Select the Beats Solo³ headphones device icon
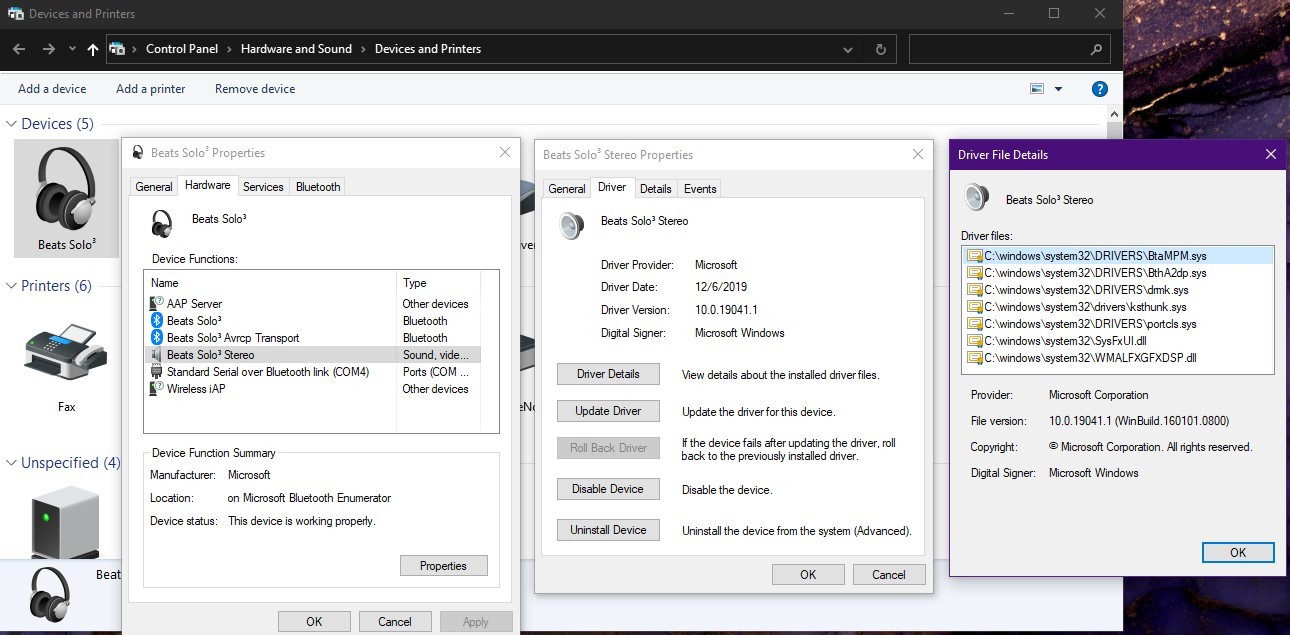 (x=66, y=187)
